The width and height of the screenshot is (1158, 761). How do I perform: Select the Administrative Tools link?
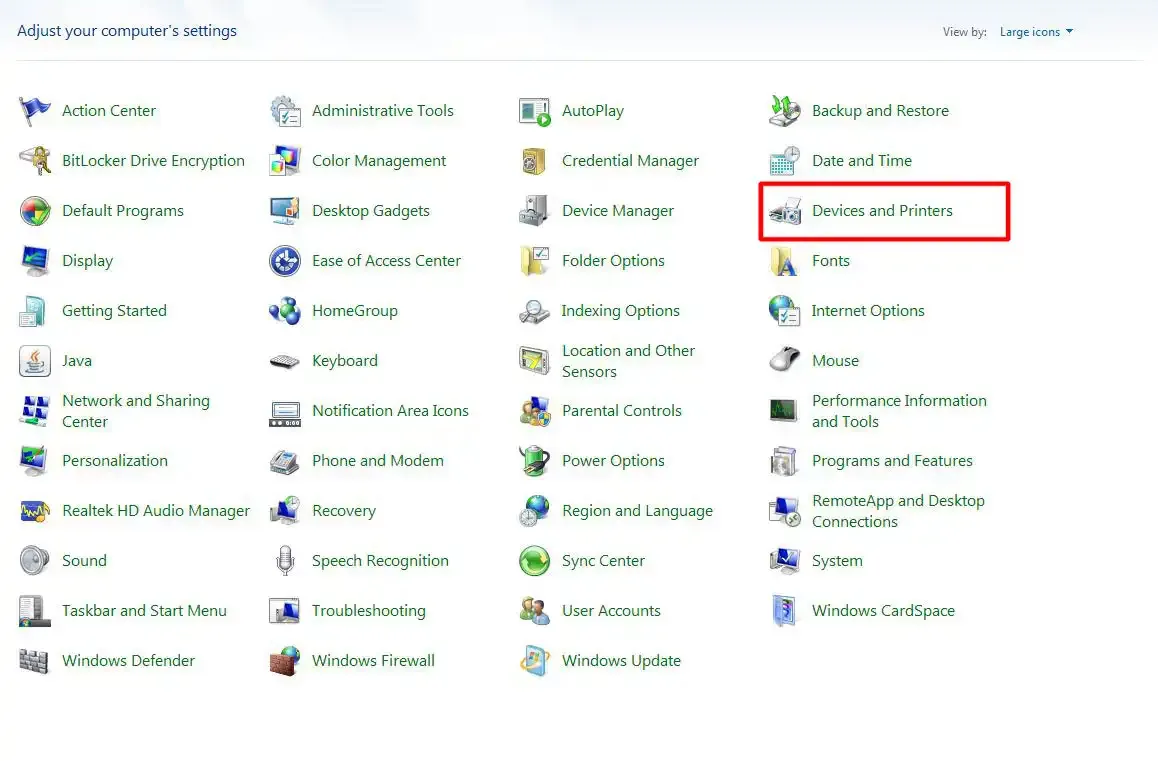tap(382, 111)
